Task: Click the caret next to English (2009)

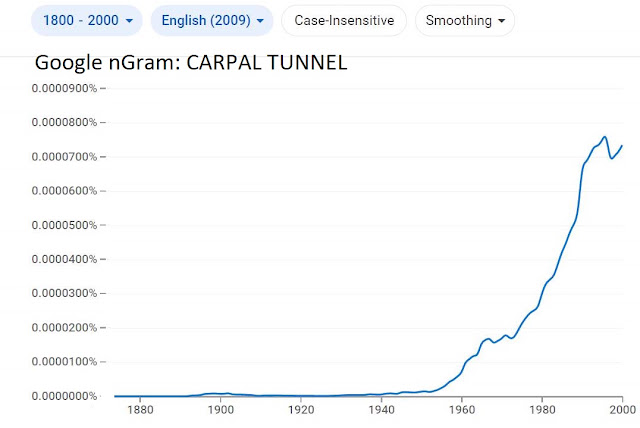Action: 260,21
